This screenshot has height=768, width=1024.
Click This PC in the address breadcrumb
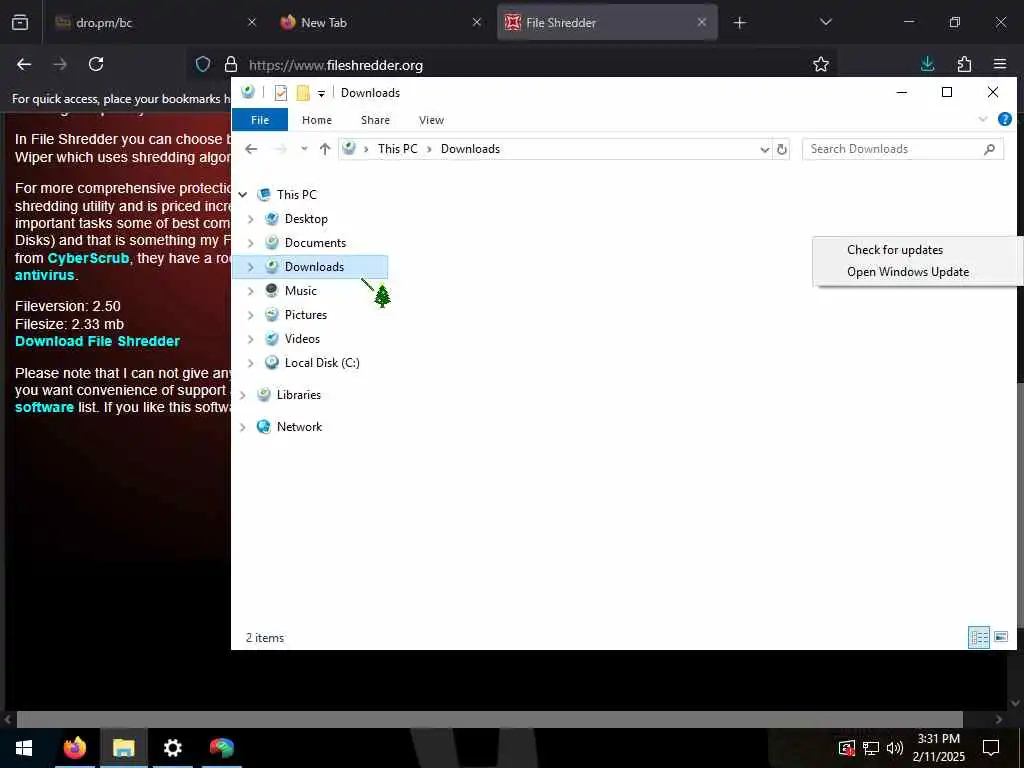(x=397, y=149)
